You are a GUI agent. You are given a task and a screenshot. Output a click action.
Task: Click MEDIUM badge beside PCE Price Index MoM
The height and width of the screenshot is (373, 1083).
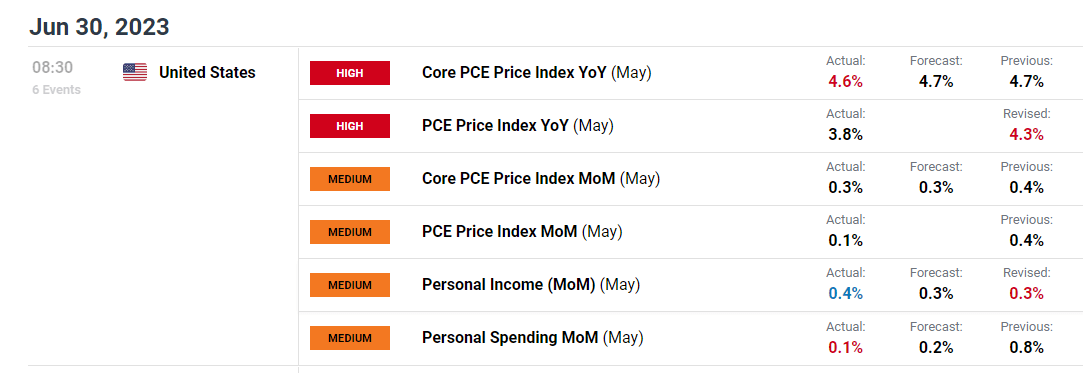pos(350,232)
